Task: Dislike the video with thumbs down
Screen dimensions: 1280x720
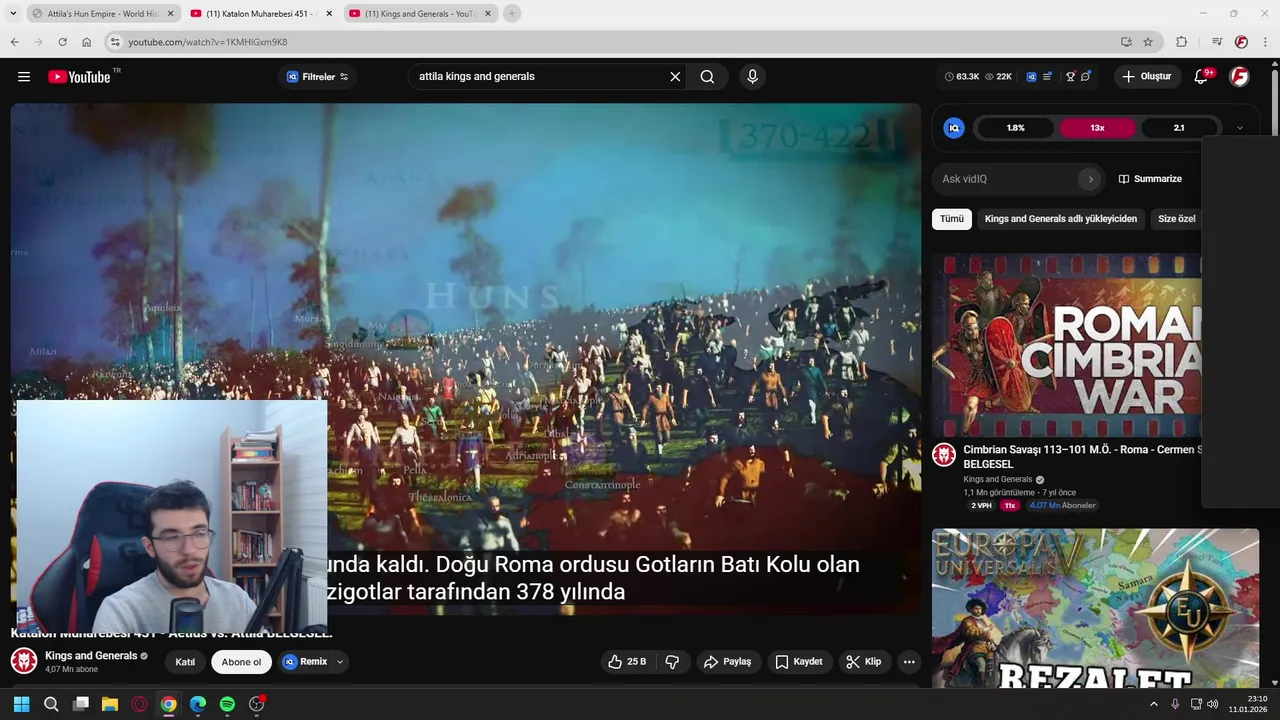Action: (x=672, y=662)
